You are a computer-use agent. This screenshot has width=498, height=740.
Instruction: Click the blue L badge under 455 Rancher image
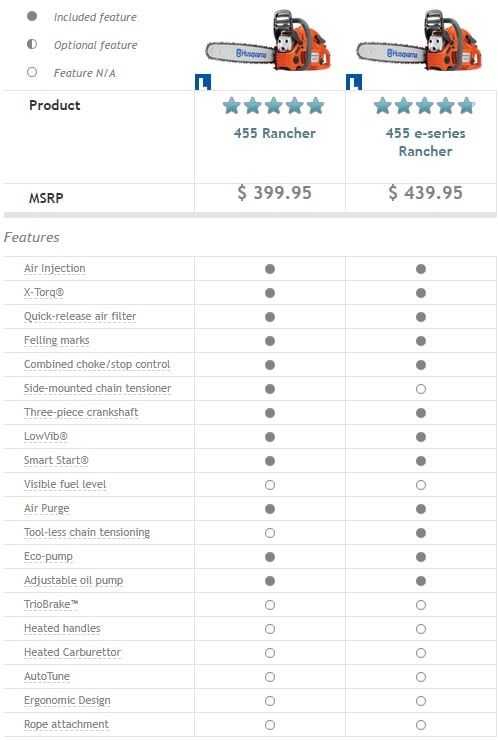pos(203,82)
